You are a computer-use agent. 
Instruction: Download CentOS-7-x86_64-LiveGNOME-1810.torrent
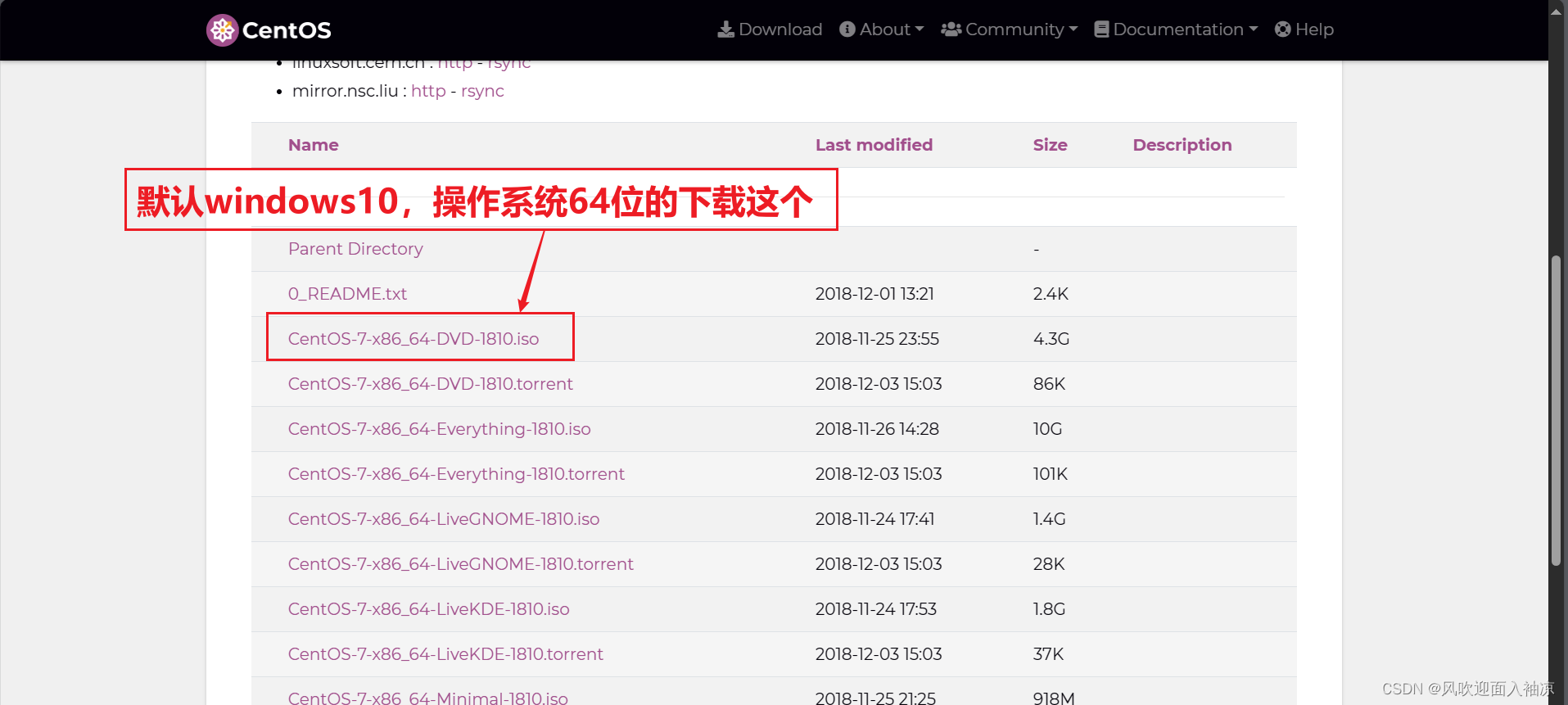coord(461,564)
